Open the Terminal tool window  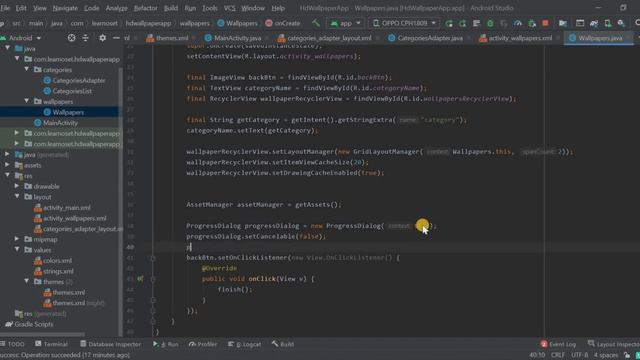pyautogui.click(x=51, y=344)
